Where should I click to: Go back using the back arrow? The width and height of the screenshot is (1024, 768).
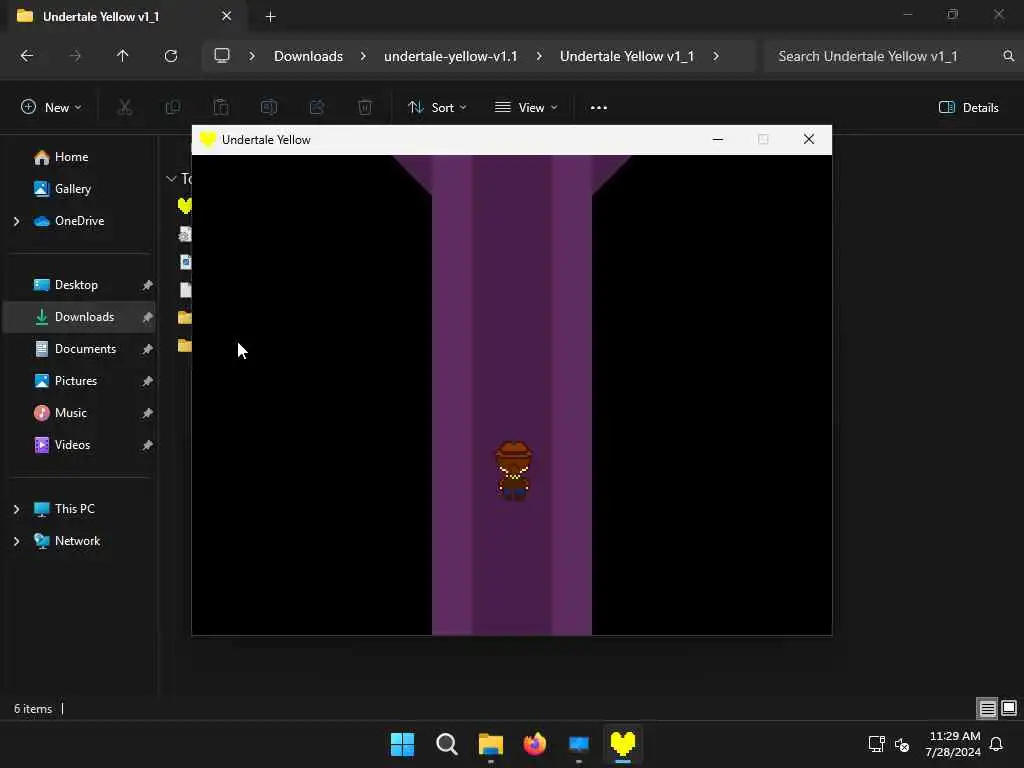tap(27, 56)
